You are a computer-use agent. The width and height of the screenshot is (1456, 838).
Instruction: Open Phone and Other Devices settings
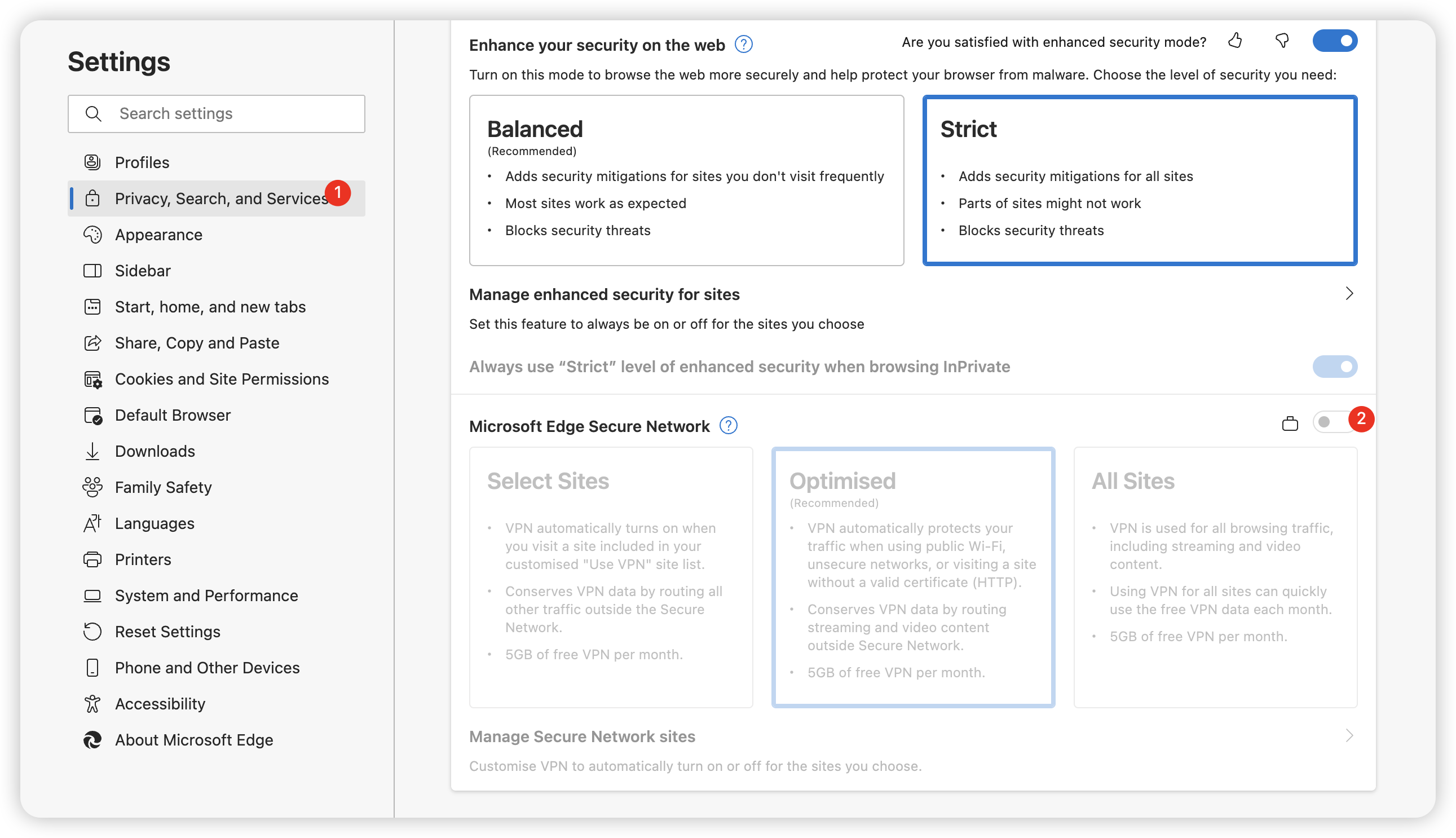[217, 668]
